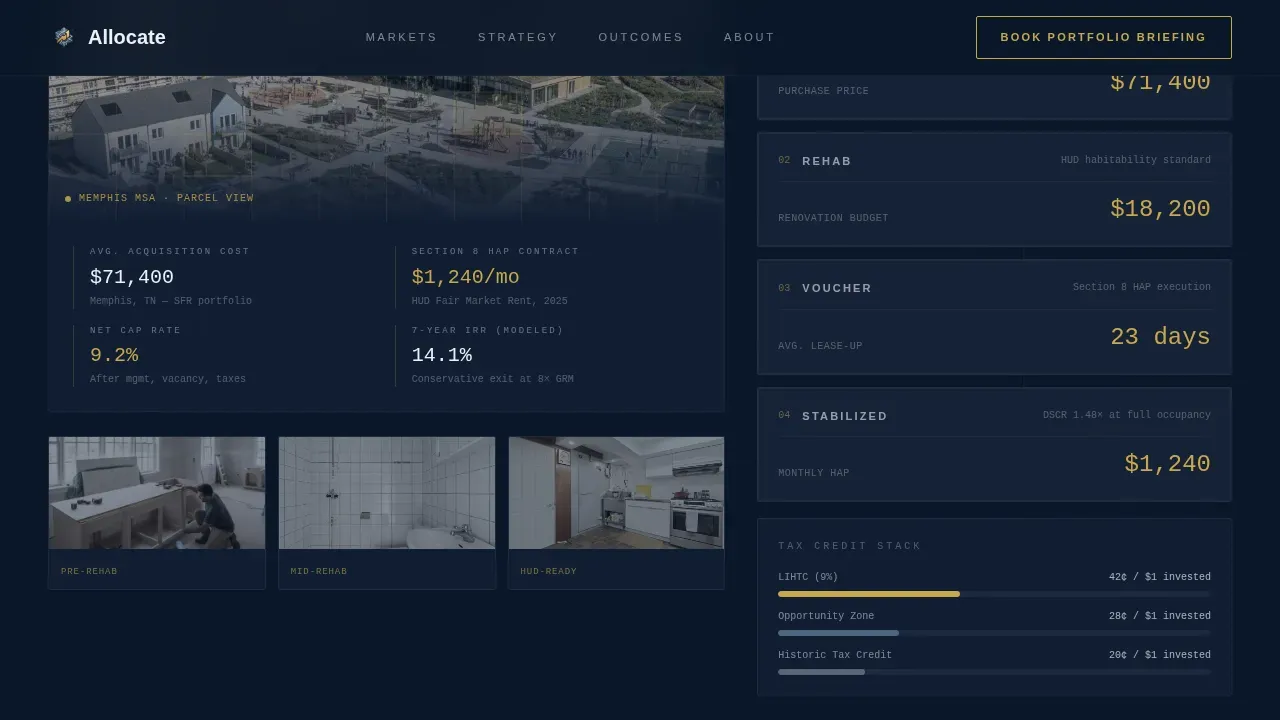Click the Memphis MSA aerial parcel image

coord(386,148)
